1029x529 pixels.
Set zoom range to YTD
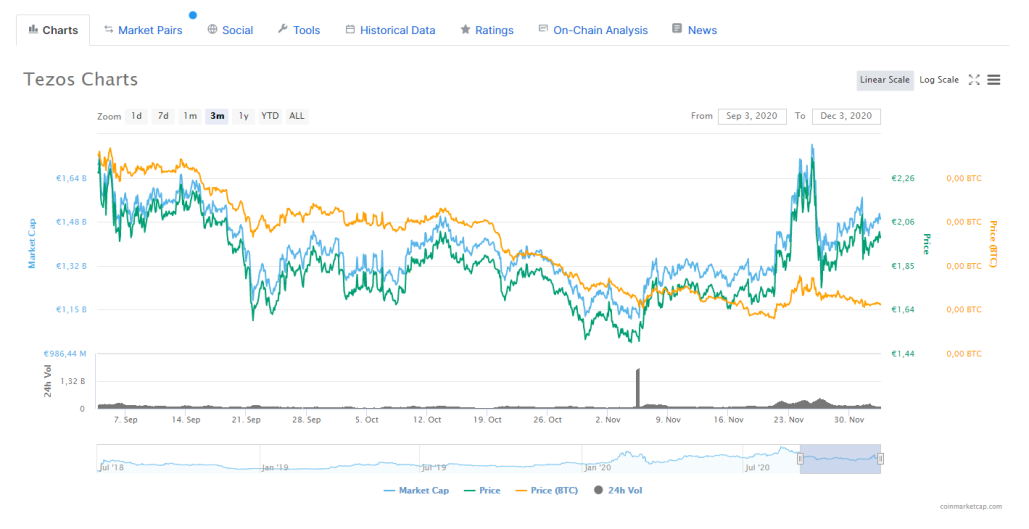[x=270, y=116]
